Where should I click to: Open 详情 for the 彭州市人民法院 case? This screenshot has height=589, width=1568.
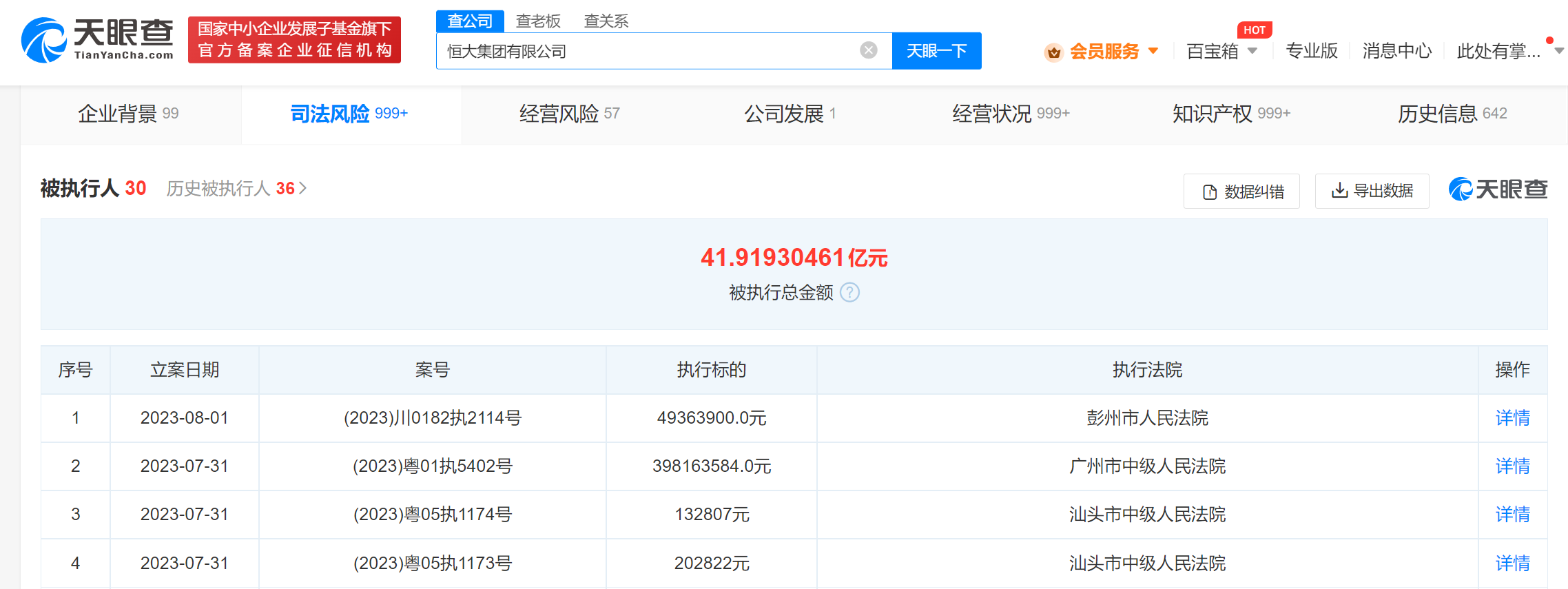[1512, 418]
